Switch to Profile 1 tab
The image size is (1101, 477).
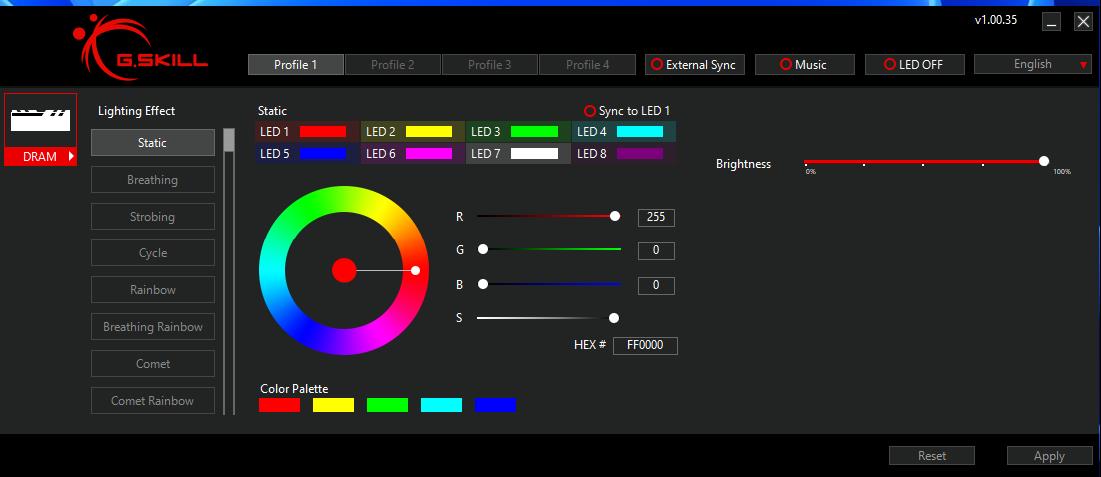296,65
